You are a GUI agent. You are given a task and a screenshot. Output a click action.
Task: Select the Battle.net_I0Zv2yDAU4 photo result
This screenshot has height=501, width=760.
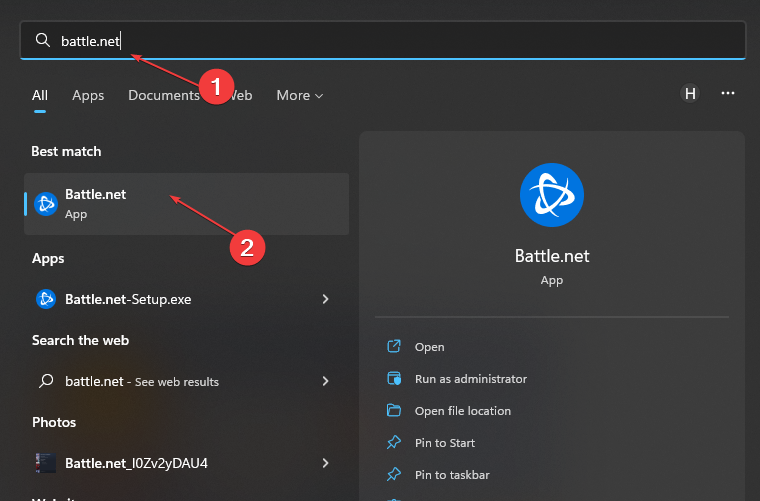coord(187,463)
